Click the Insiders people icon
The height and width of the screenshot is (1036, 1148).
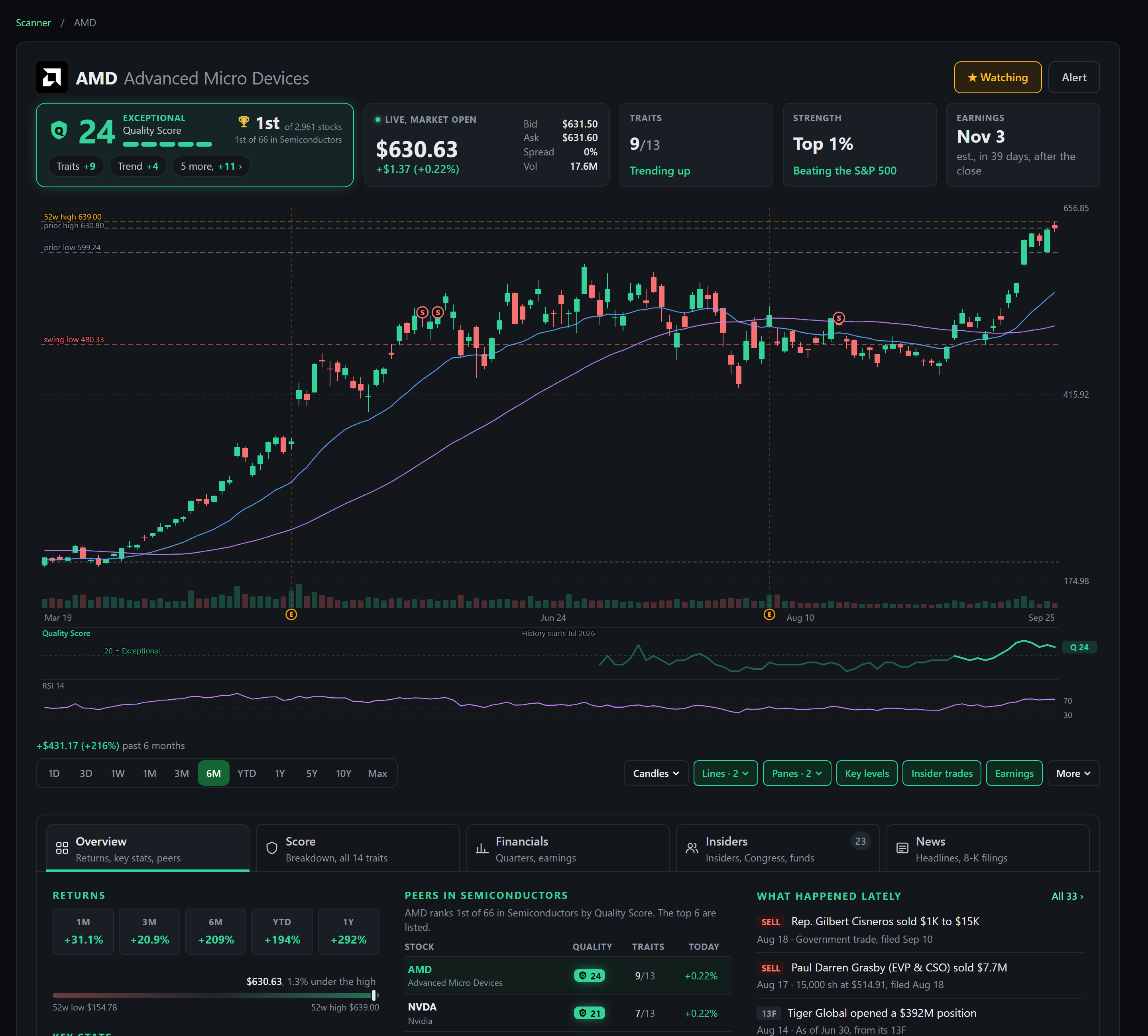(692, 848)
